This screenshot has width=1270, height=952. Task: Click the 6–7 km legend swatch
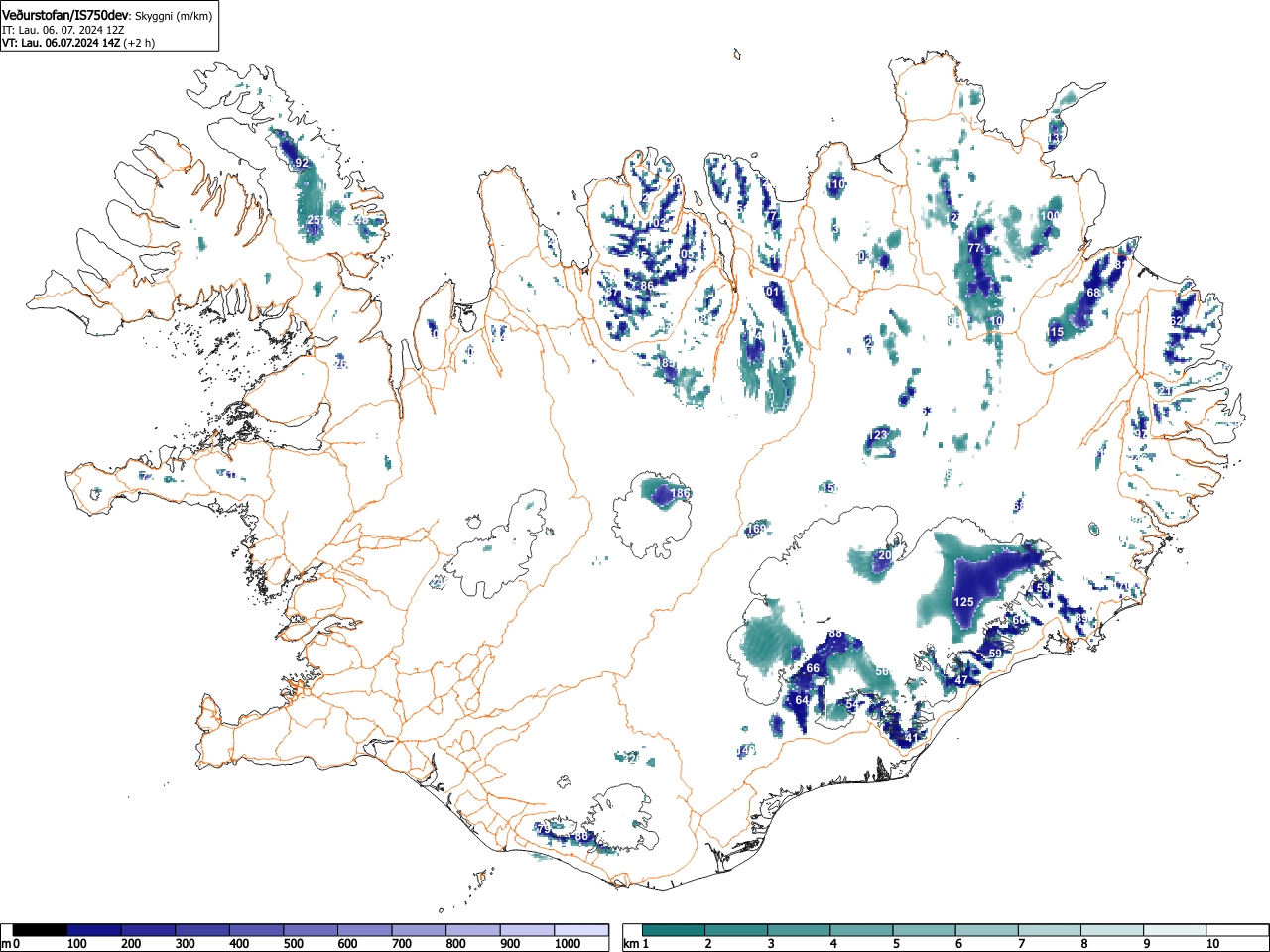tap(987, 930)
